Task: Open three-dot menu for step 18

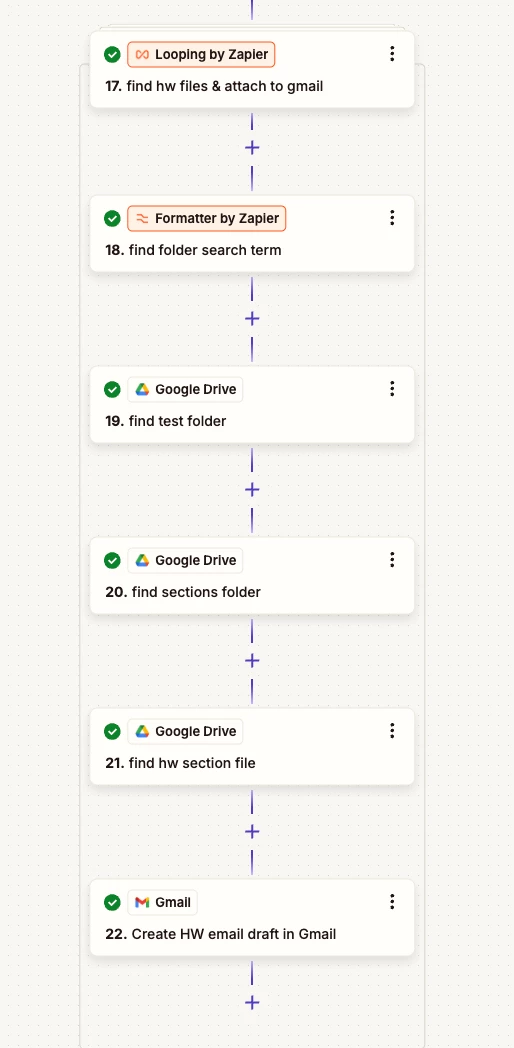Action: pyautogui.click(x=392, y=218)
